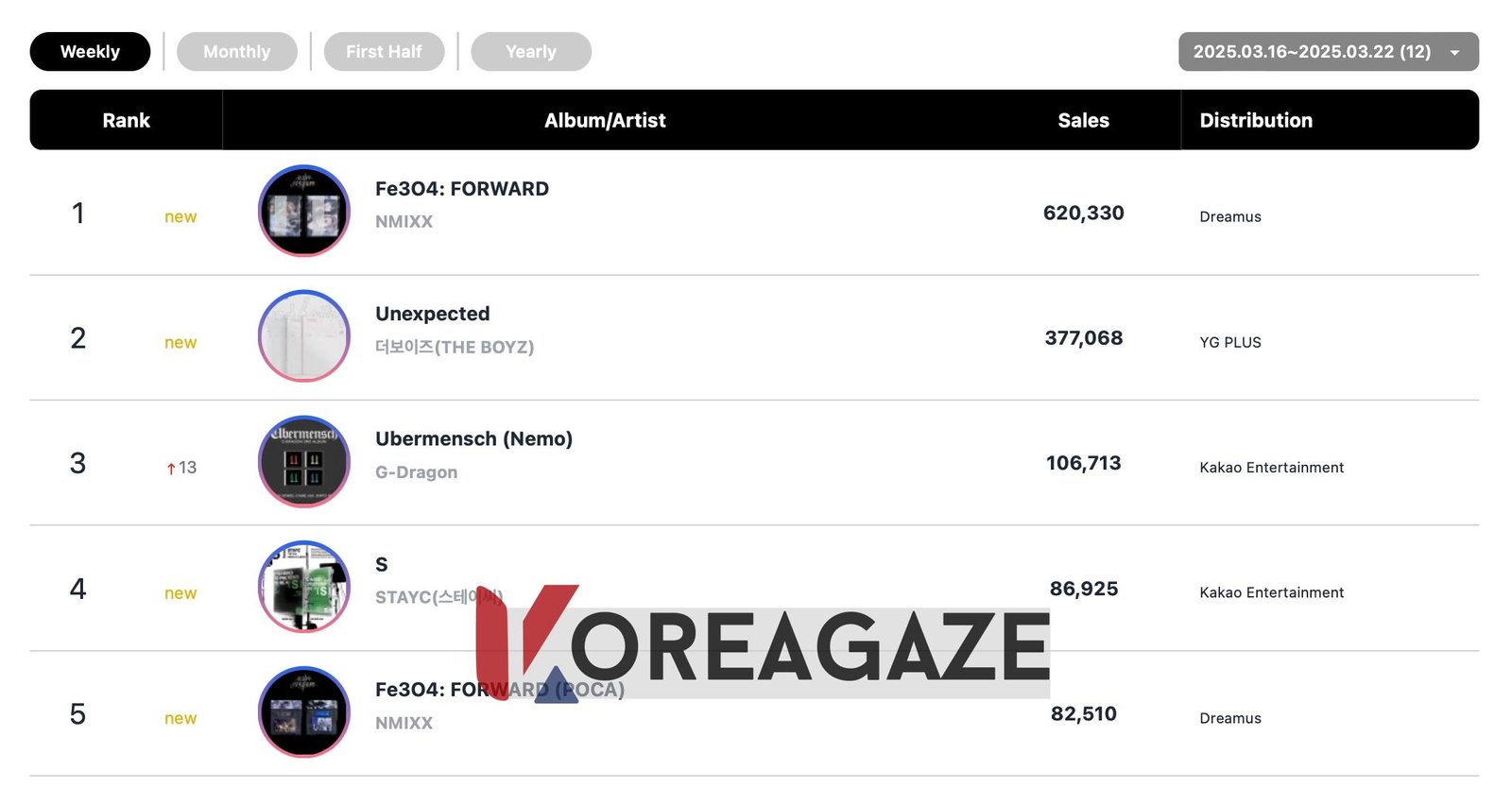
Task: Click the Distribution column header
Action: (x=1256, y=121)
